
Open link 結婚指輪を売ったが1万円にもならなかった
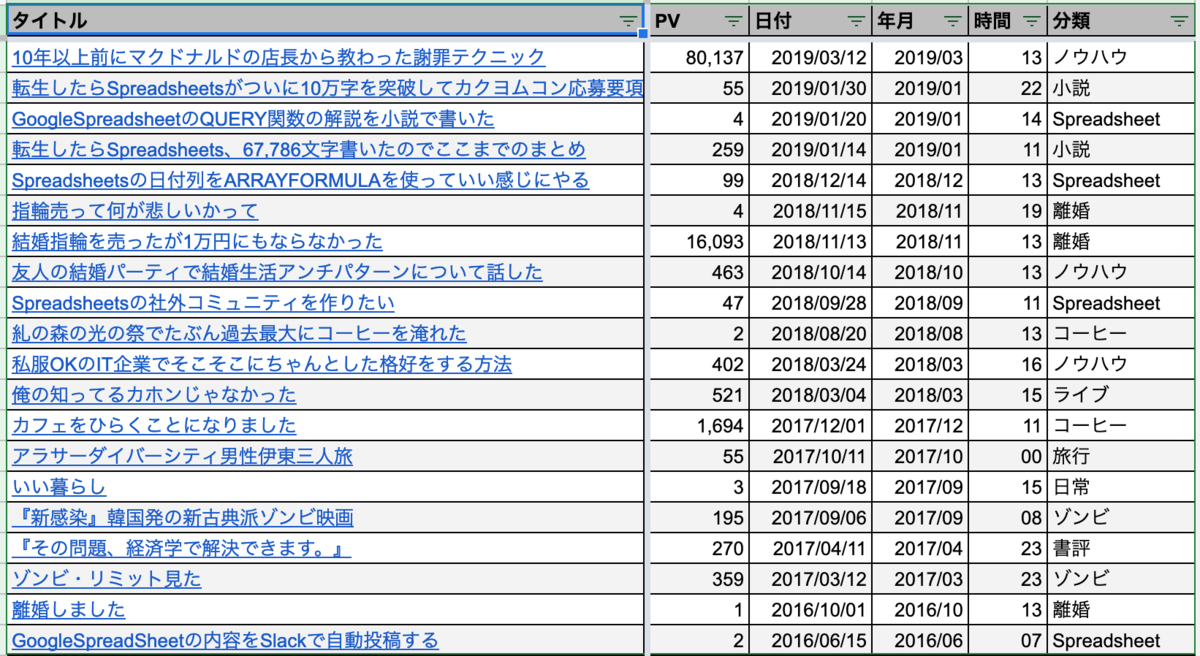point(197,242)
